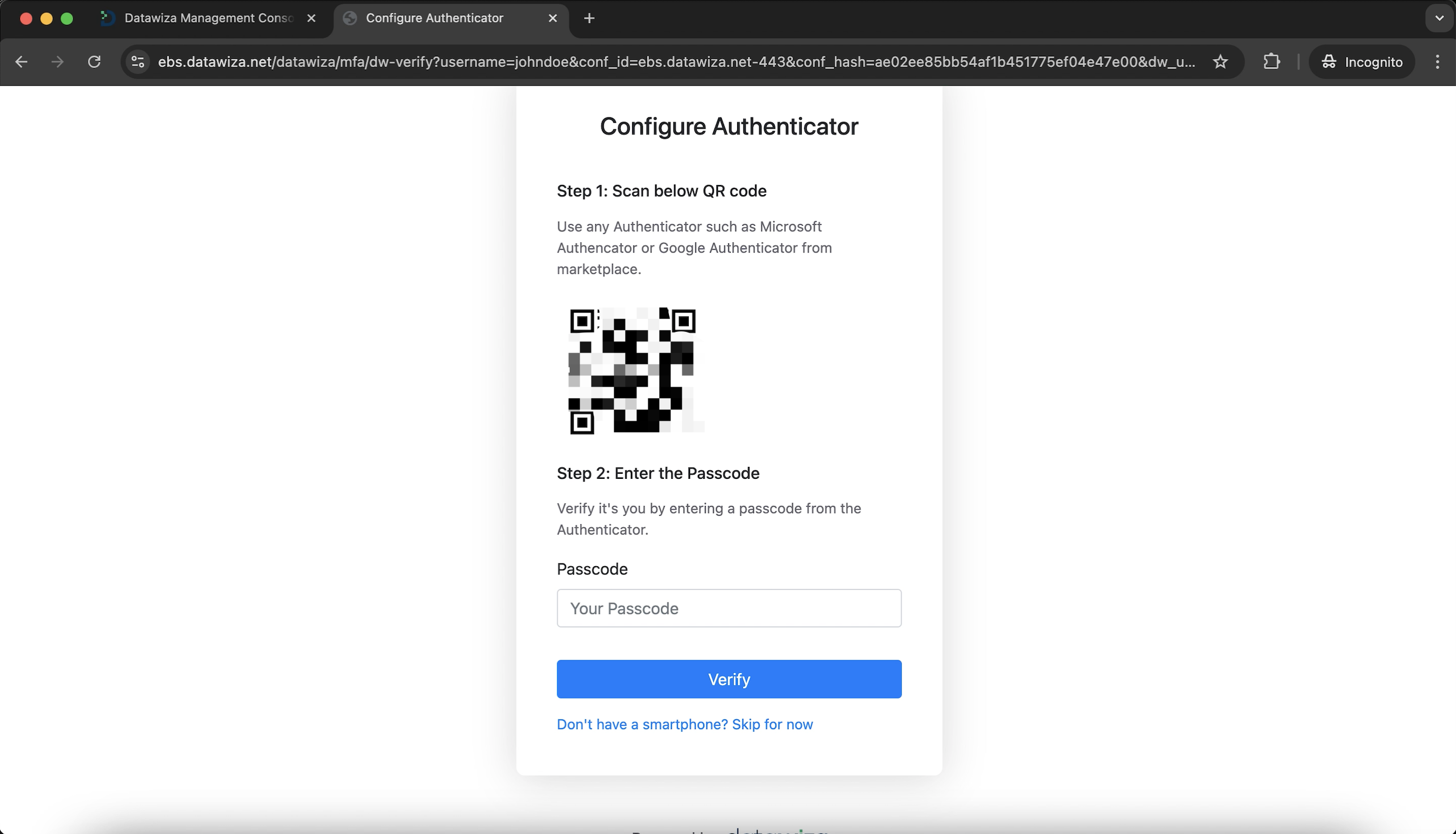Close the Datawiza Management Console tab
Viewport: 1456px width, 834px height.
311,18
